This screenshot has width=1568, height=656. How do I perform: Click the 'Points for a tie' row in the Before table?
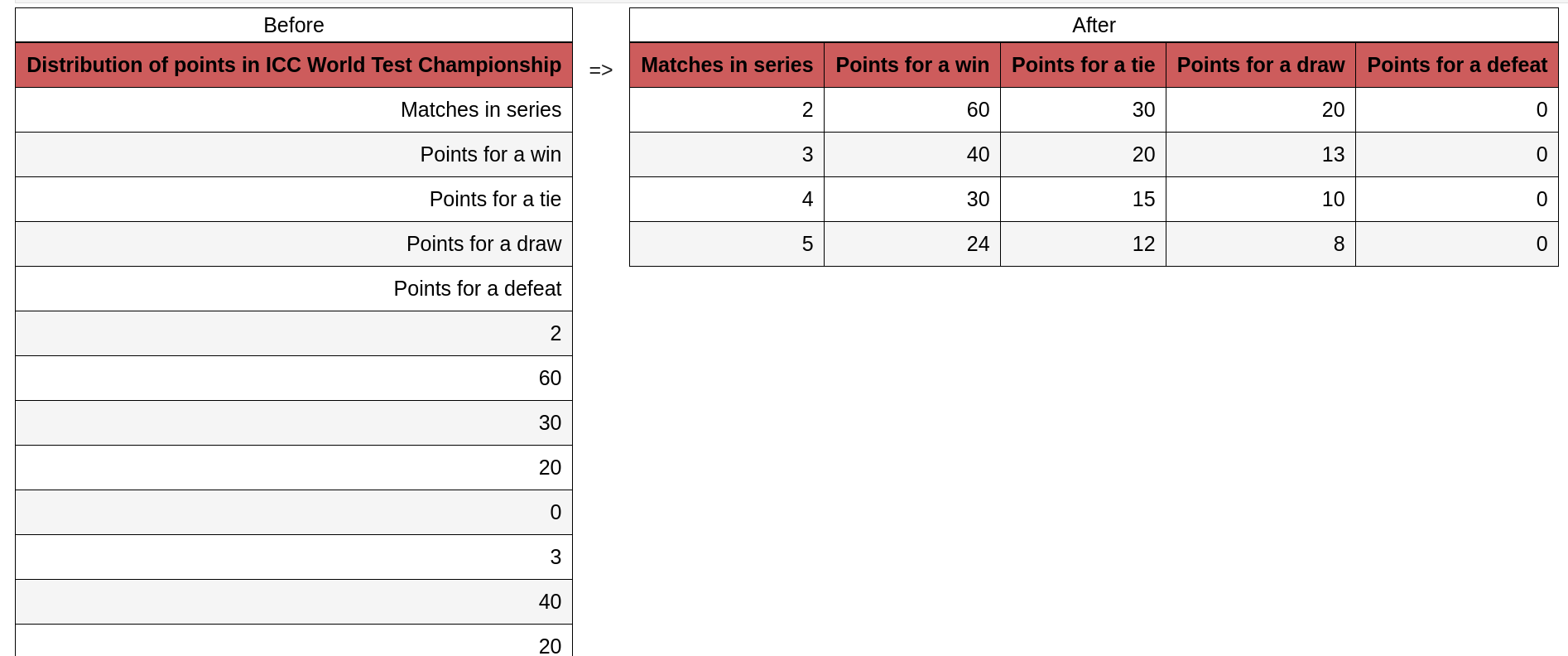(294, 199)
